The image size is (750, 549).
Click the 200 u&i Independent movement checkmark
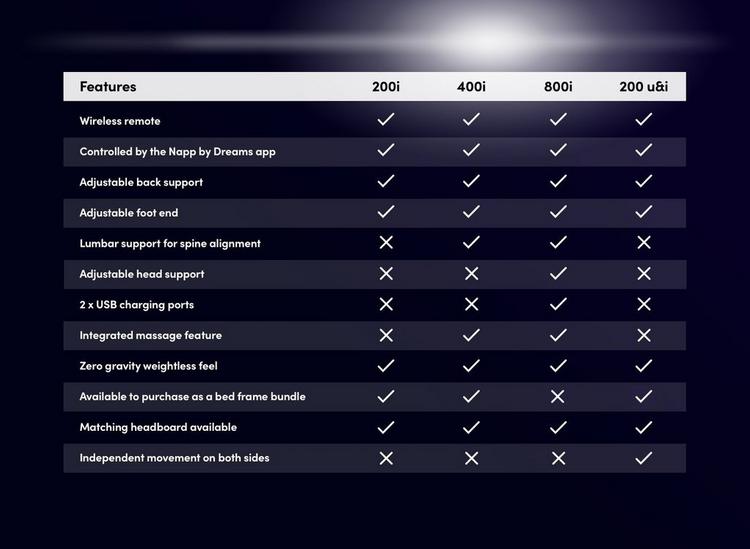pyautogui.click(x=644, y=458)
